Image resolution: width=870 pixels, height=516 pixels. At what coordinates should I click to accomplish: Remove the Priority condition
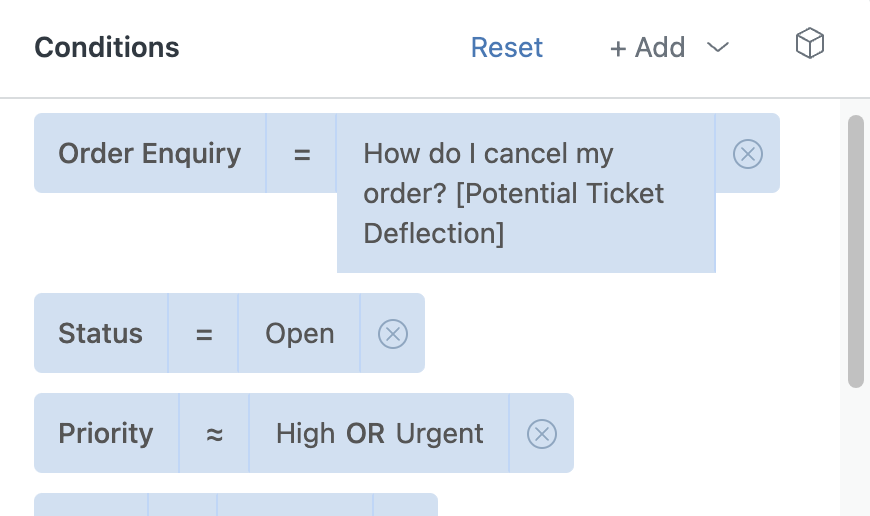(x=542, y=433)
